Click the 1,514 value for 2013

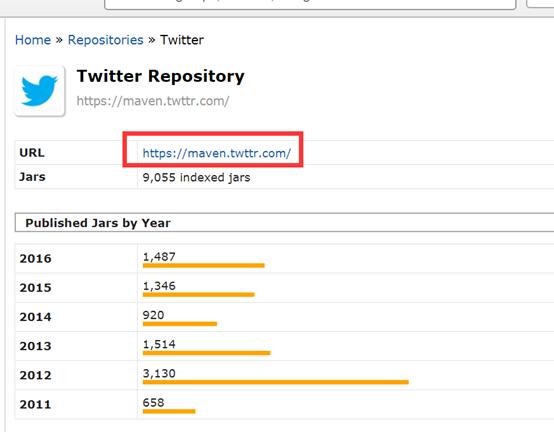[159, 344]
